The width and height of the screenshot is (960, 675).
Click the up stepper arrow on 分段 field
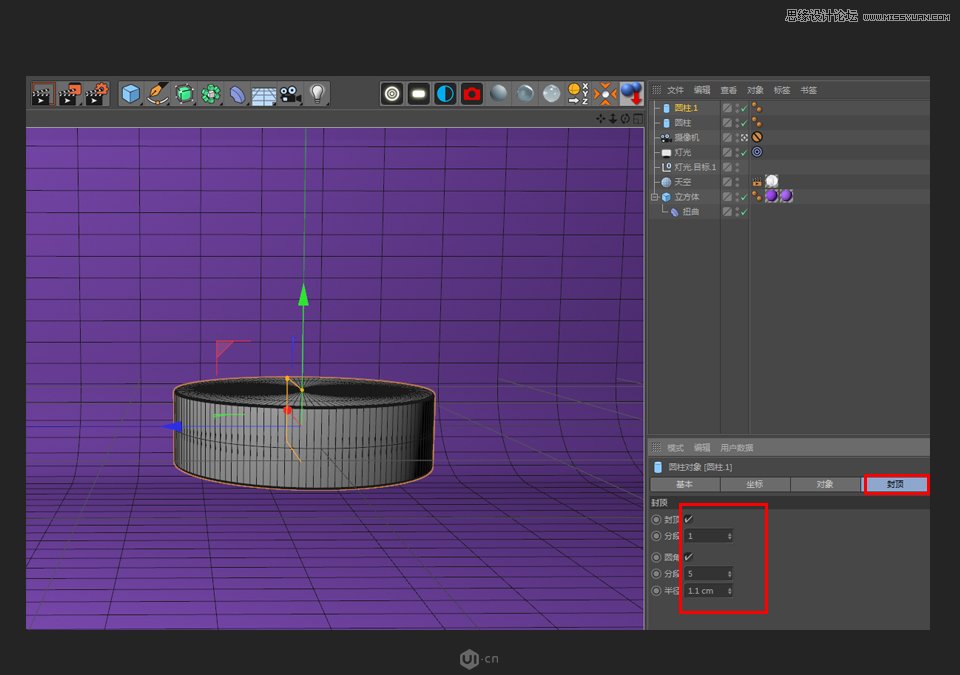729,532
